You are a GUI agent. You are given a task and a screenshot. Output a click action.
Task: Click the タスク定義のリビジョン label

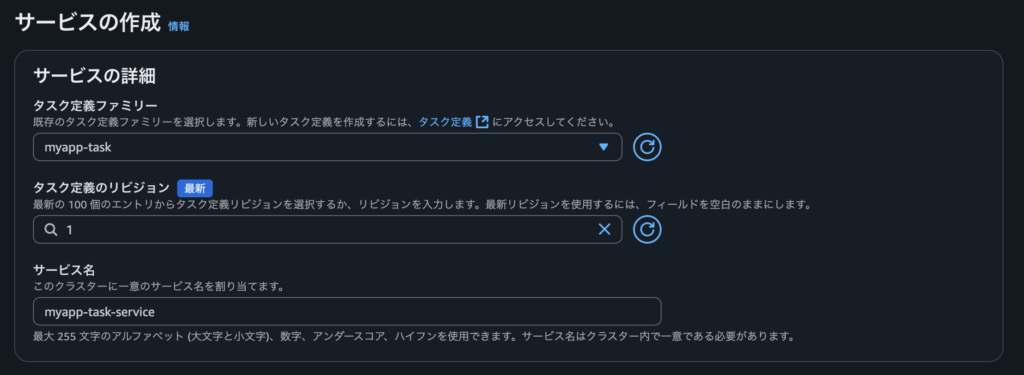pos(101,188)
